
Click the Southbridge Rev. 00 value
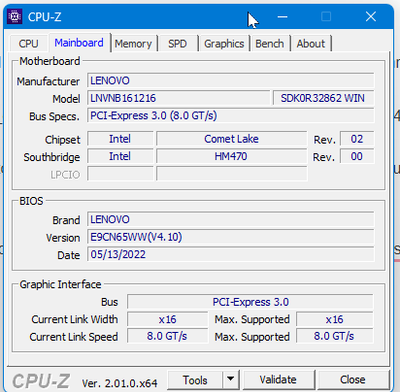click(357, 156)
